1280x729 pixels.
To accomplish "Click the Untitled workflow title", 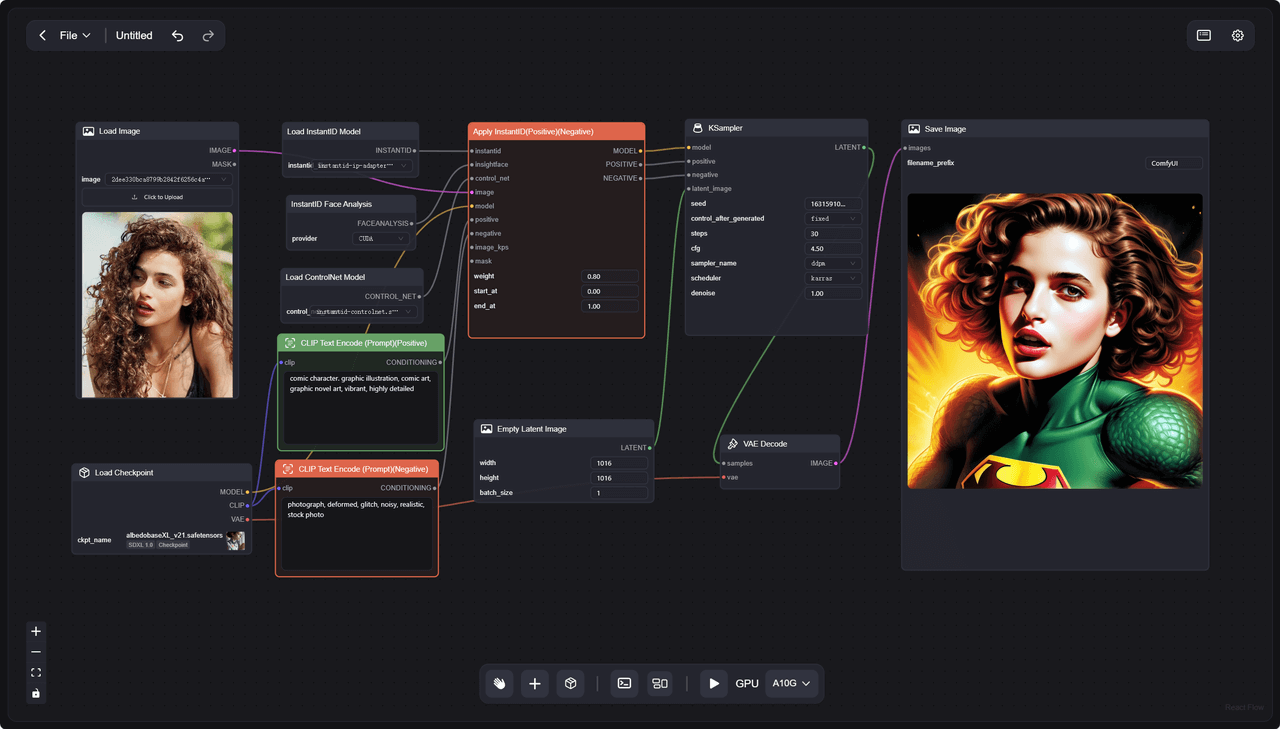I will [x=134, y=35].
